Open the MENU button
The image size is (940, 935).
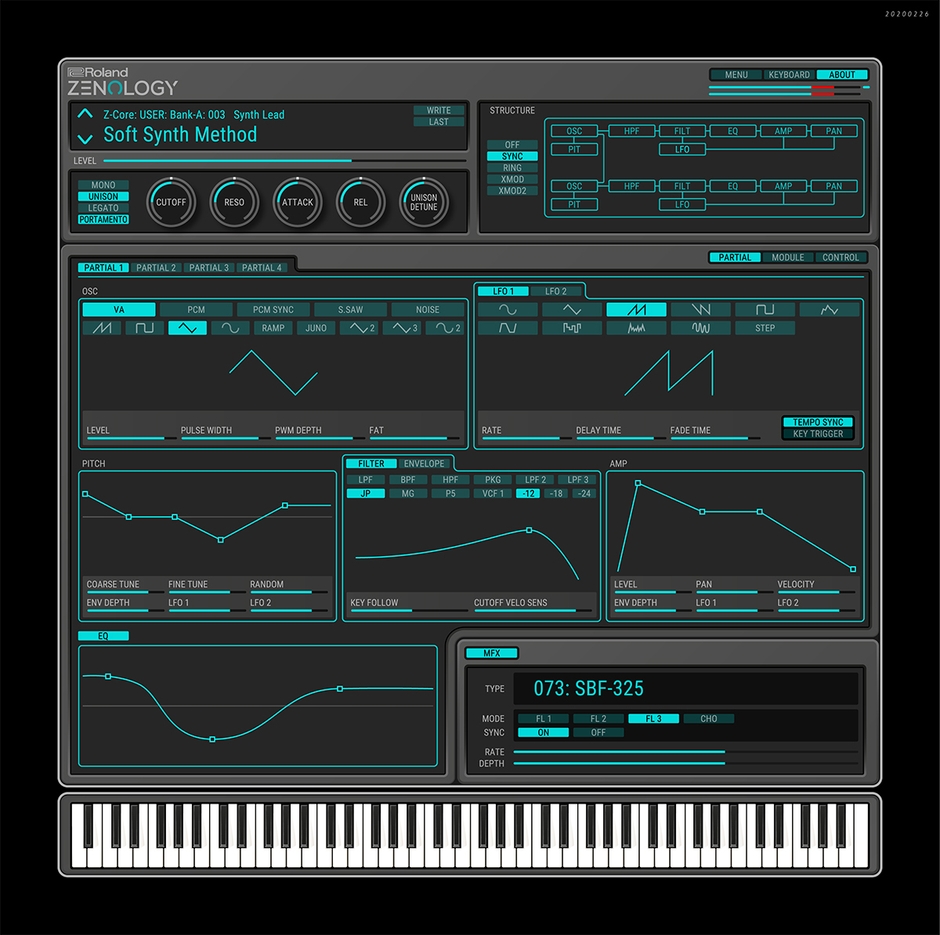click(736, 75)
